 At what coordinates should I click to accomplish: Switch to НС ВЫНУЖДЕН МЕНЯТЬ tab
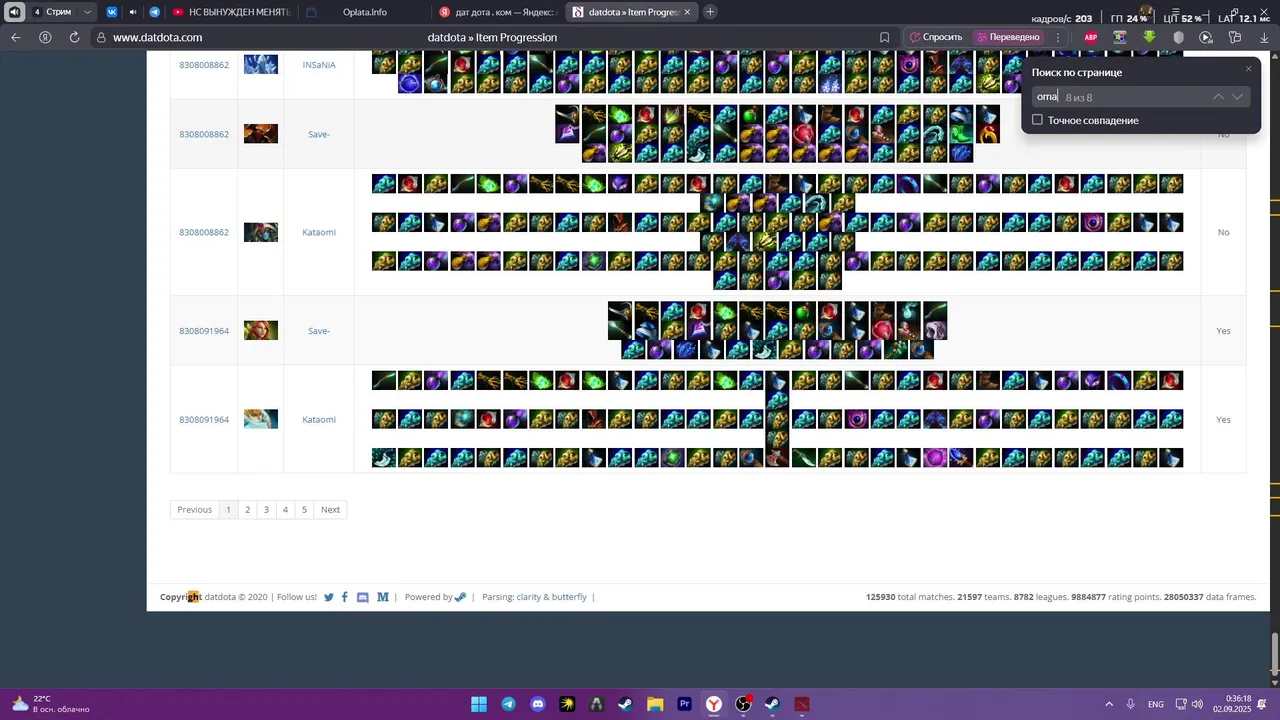[x=231, y=12]
